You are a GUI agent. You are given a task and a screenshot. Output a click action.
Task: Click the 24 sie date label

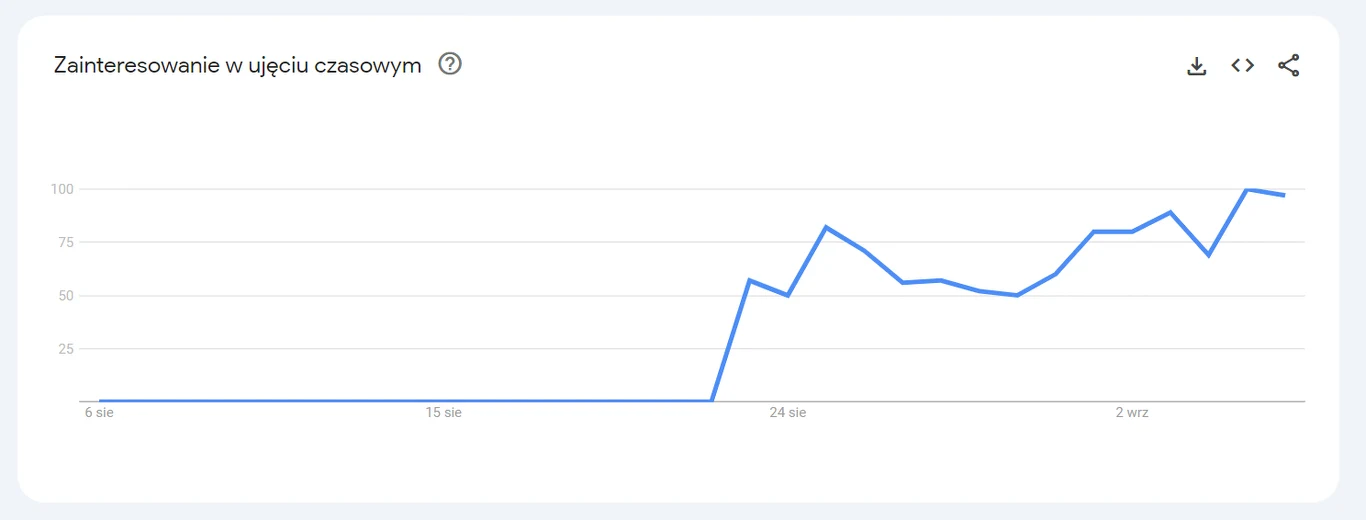coord(788,413)
